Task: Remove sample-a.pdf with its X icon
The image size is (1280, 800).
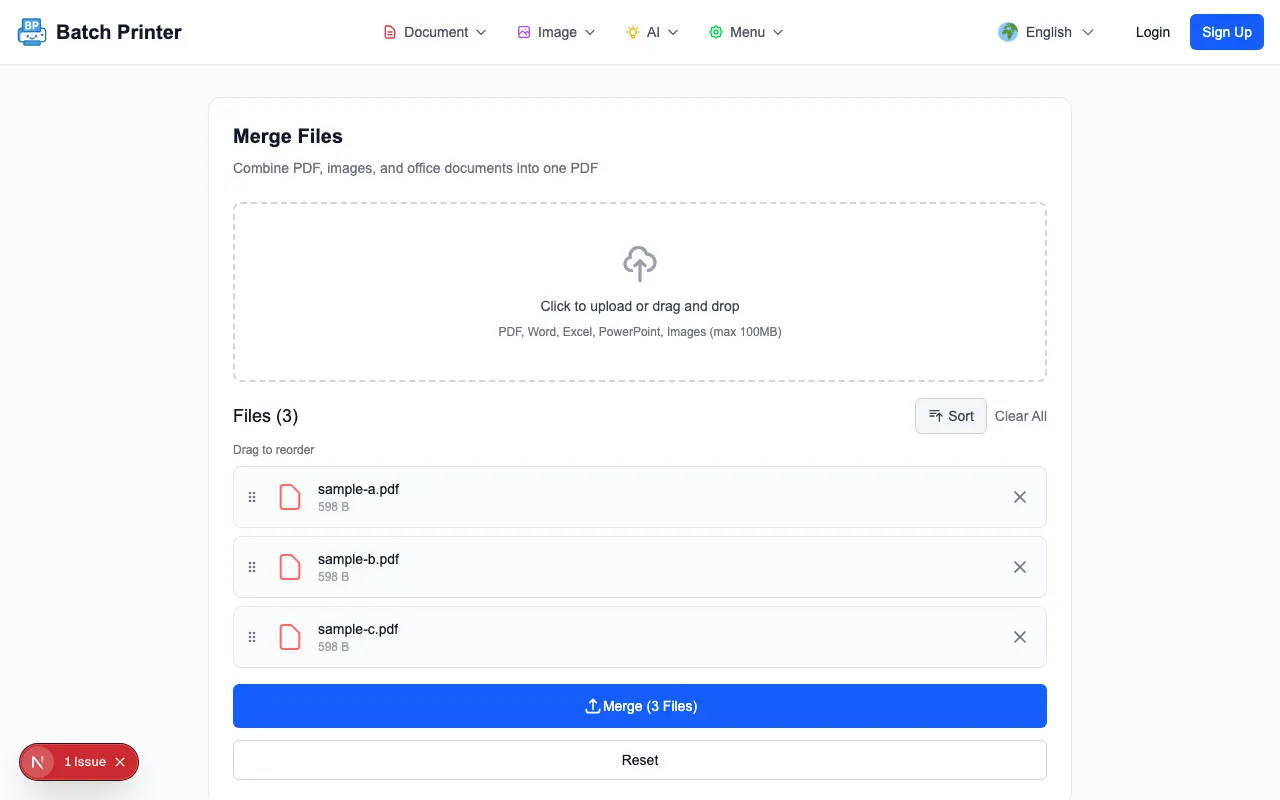Action: point(1020,497)
